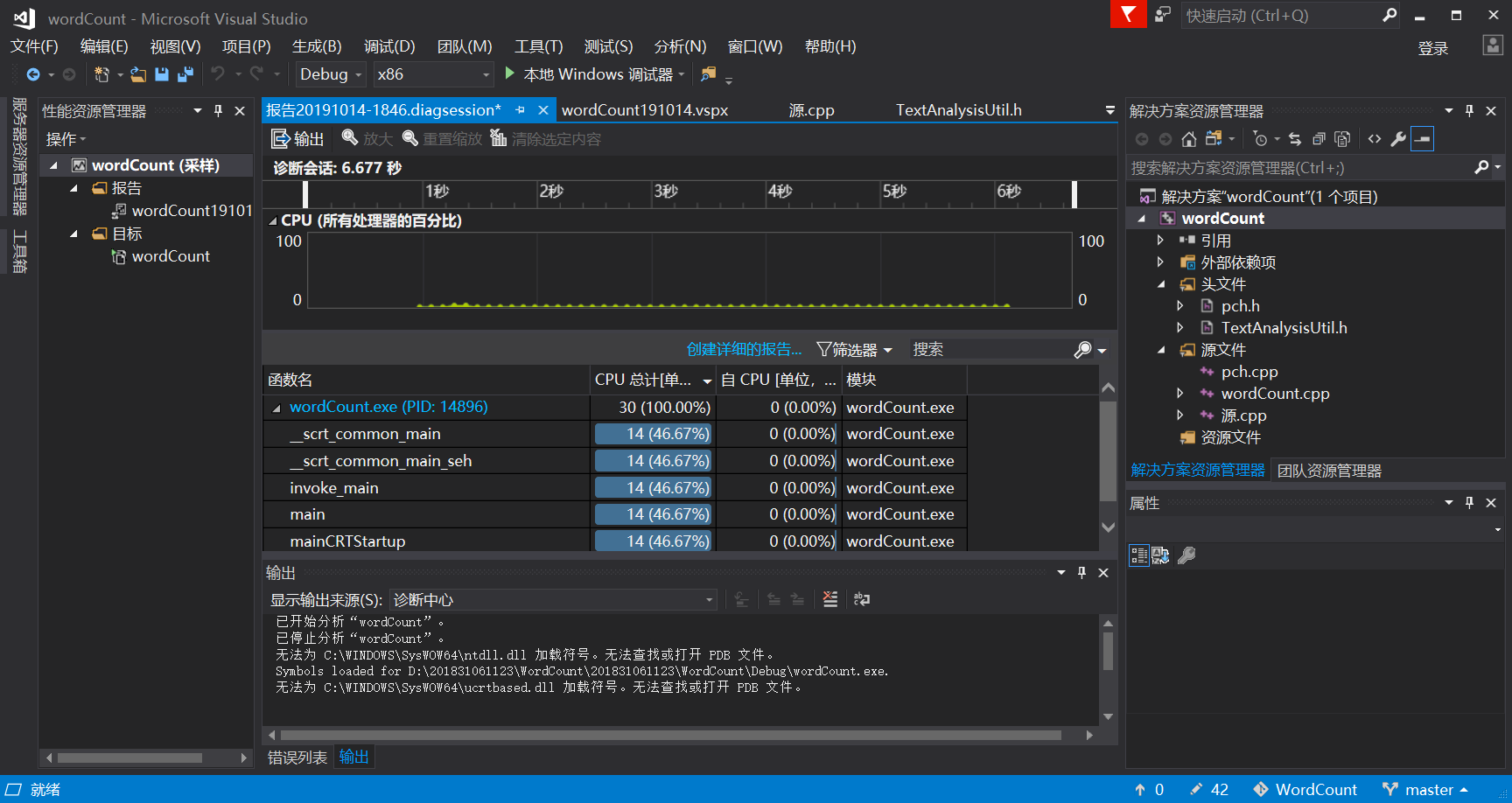Click the 创建详细的报告 link
The width and height of the screenshot is (1512, 803).
[x=744, y=350]
